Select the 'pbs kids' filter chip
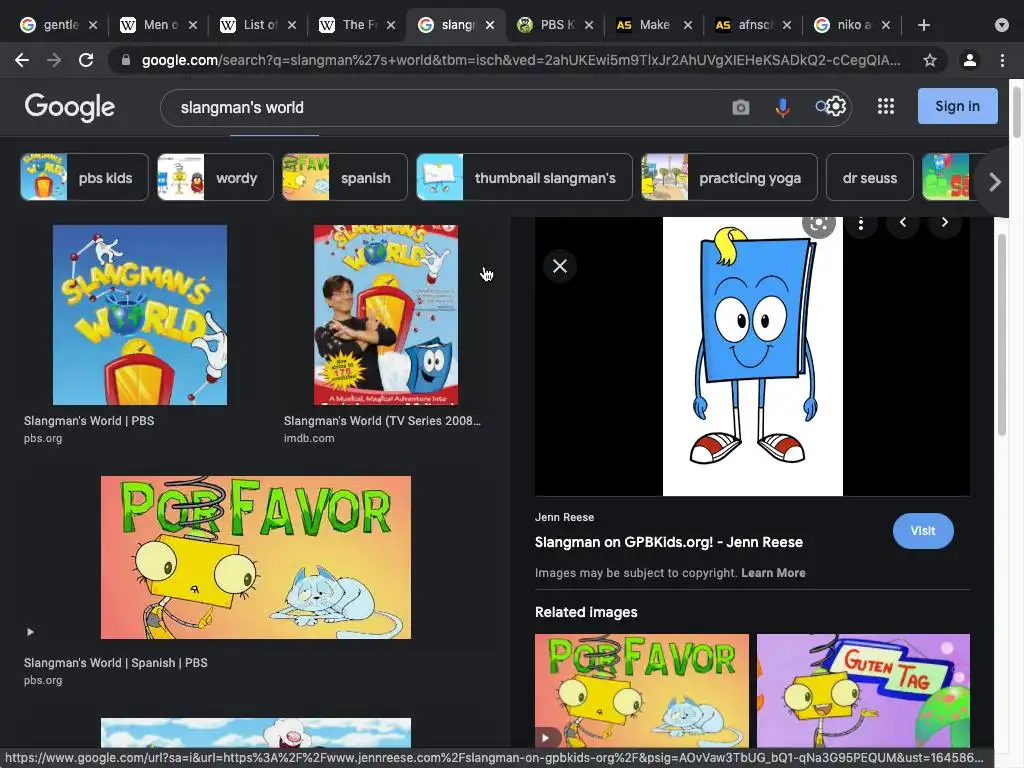The width and height of the screenshot is (1024, 768). point(84,178)
